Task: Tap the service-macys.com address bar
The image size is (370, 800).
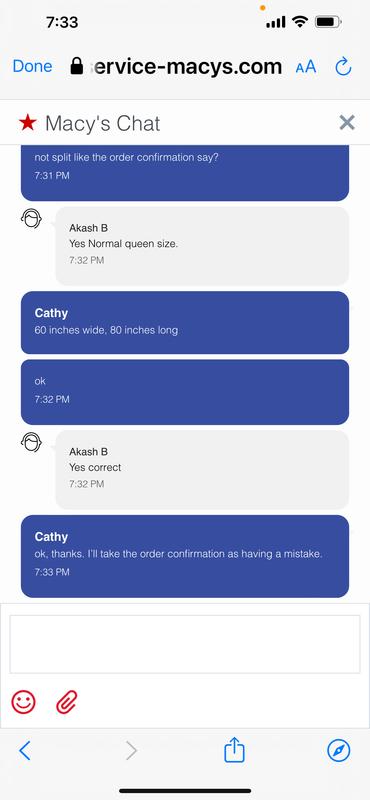Action: coord(176,66)
